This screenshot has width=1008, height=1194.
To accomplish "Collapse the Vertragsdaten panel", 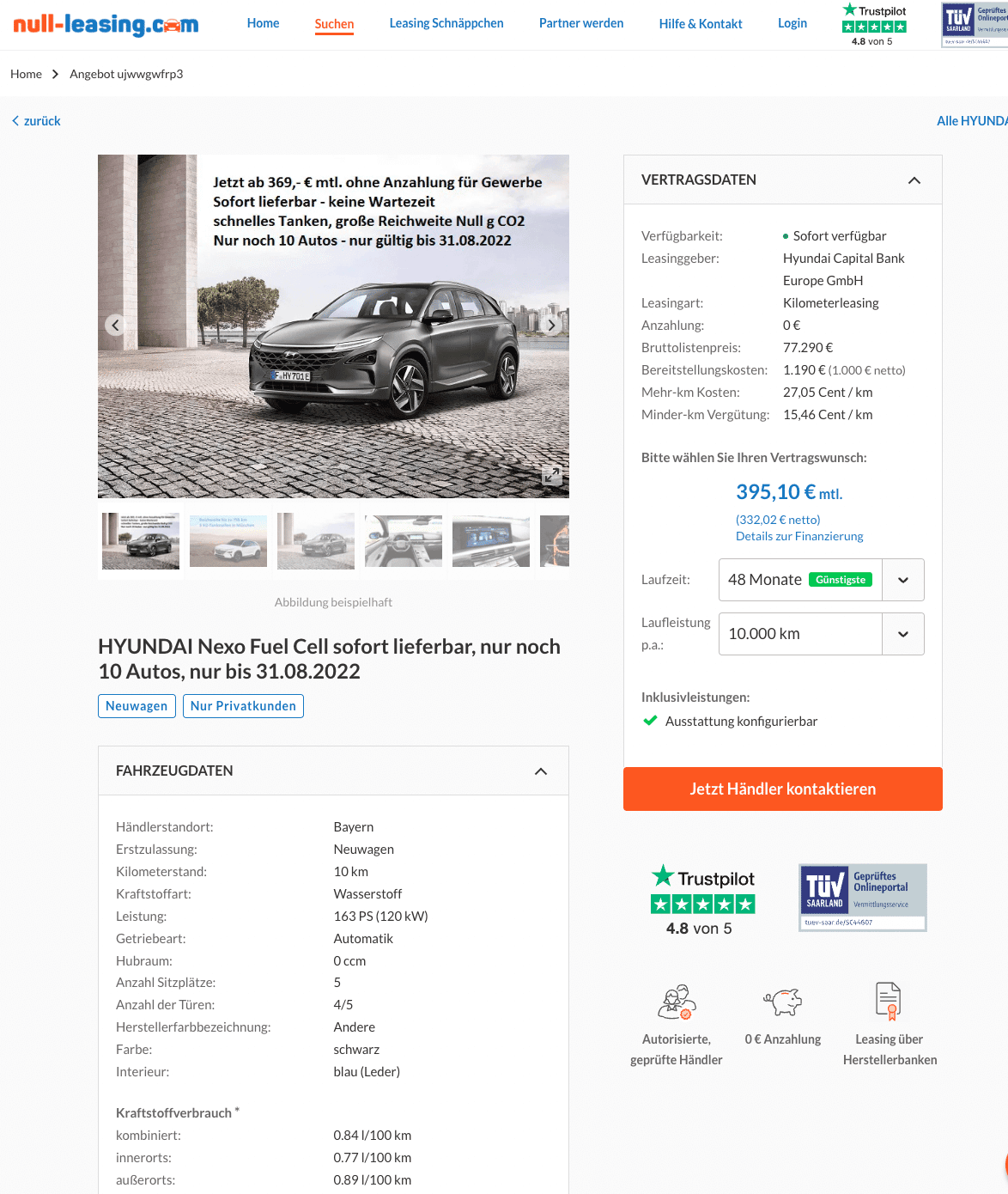I will coord(914,180).
